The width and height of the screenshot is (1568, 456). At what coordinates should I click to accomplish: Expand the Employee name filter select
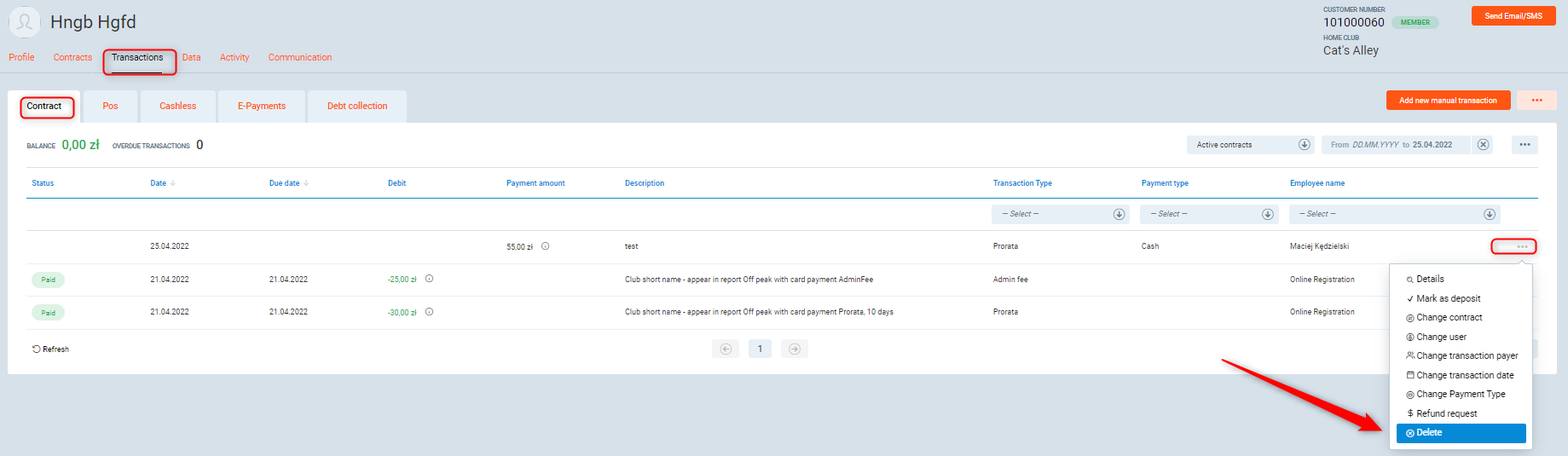(1394, 214)
